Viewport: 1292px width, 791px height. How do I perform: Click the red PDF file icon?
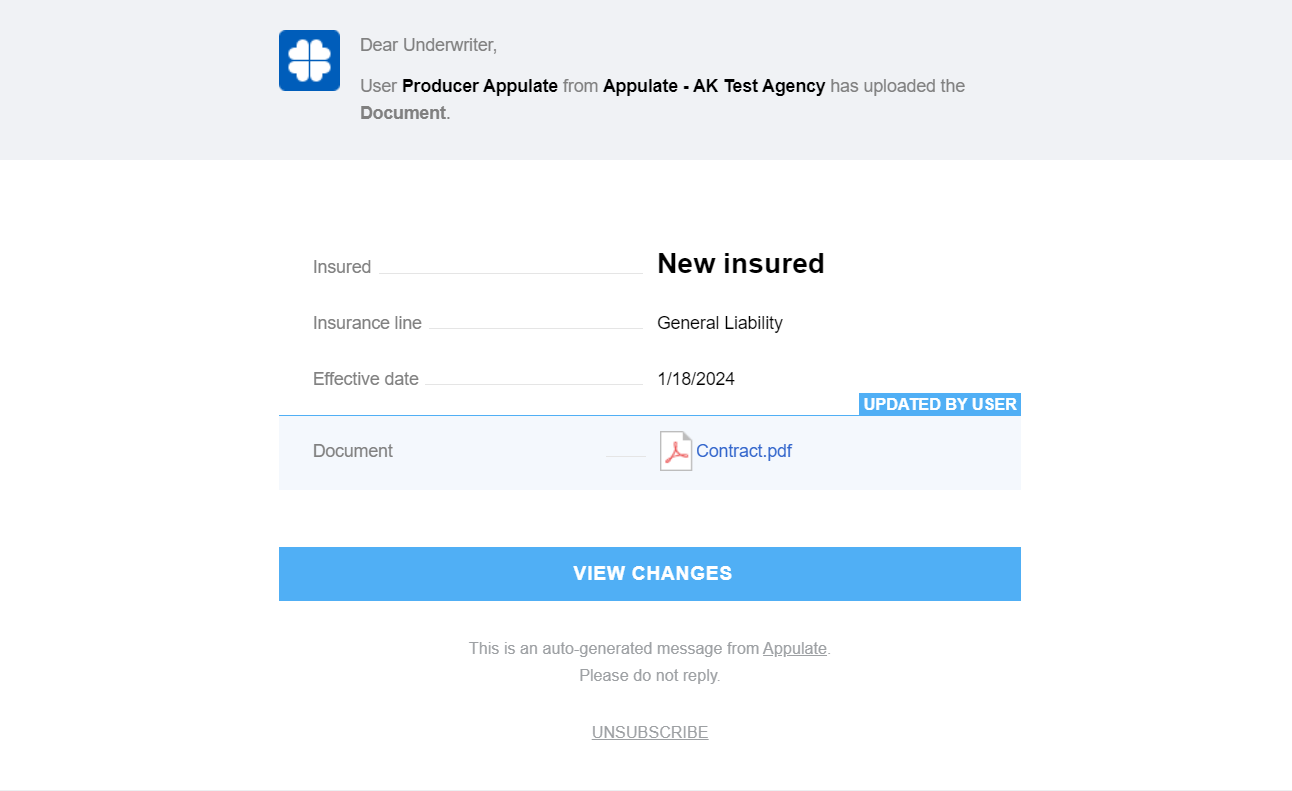pyautogui.click(x=676, y=451)
